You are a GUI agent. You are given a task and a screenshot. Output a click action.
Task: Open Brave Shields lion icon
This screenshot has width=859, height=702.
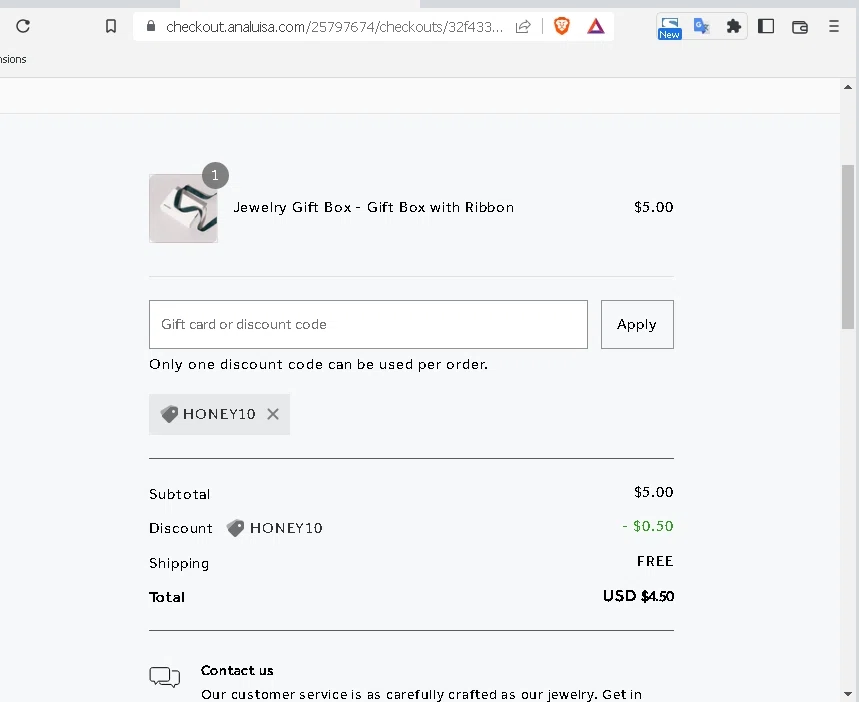pyautogui.click(x=562, y=27)
